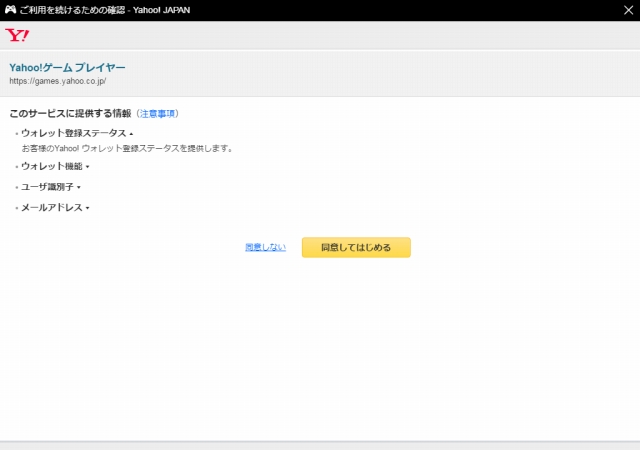Click the このサービスに提供する情報 heading
Screen dimensions: 640x450
point(70,114)
